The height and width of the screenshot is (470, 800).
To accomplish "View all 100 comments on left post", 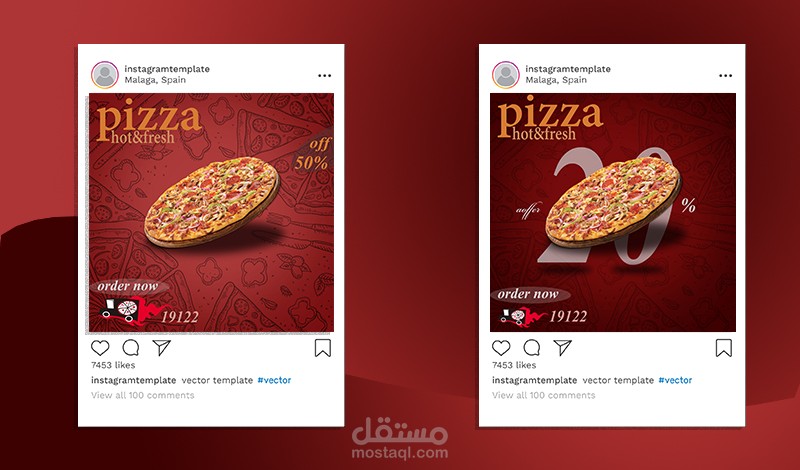I will tap(143, 395).
